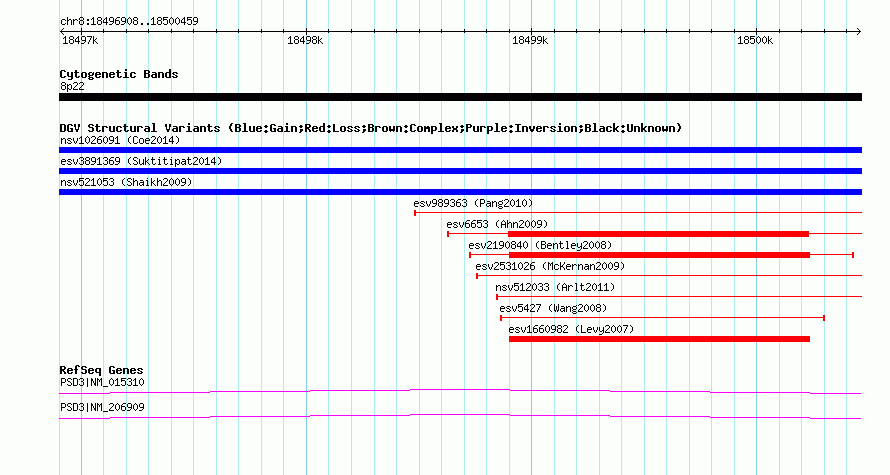Click the esv989363 (Pang2010) label
The width and height of the screenshot is (890, 475).
pyautogui.click(x=473, y=203)
